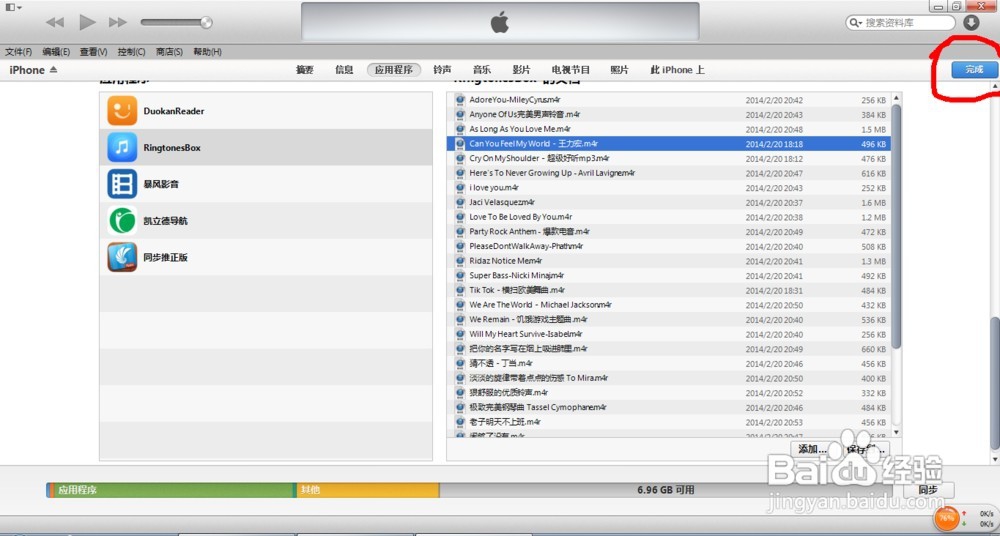This screenshot has height=536, width=1000.
Task: Select file Can You Feel My World
Action: pyautogui.click(x=669, y=144)
